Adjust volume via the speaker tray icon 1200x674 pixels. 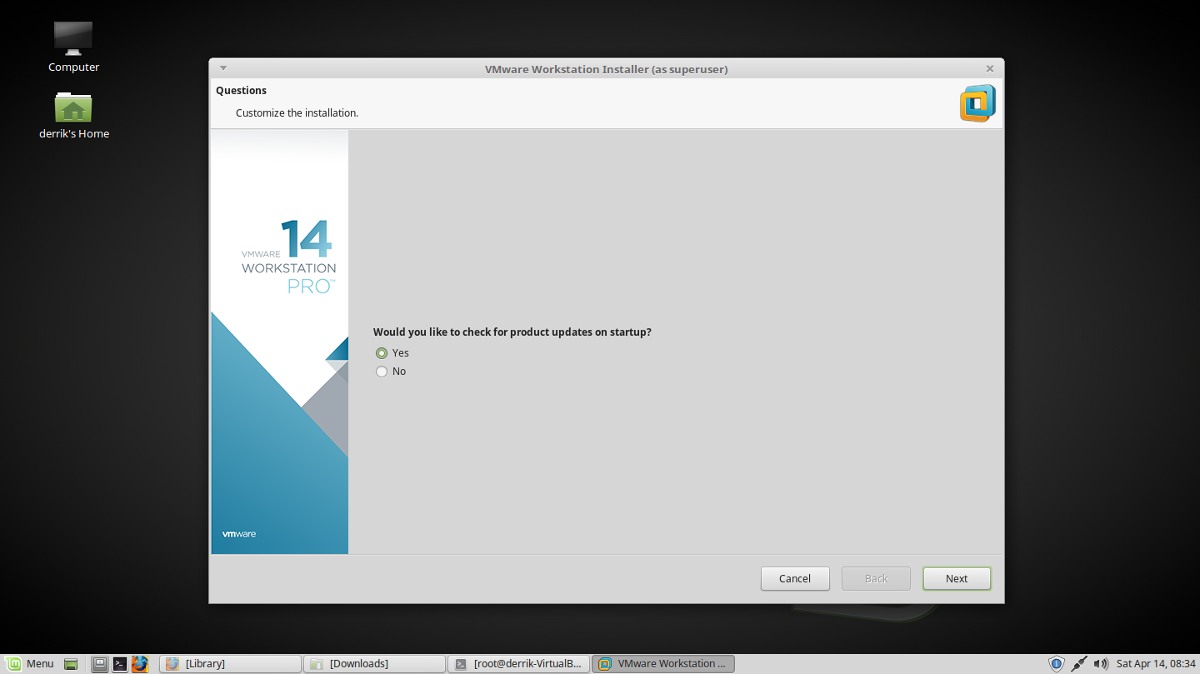pos(1101,663)
